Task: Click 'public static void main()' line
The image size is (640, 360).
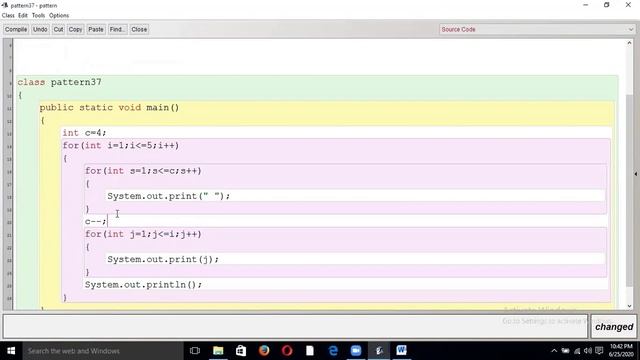Action: (x=109, y=107)
